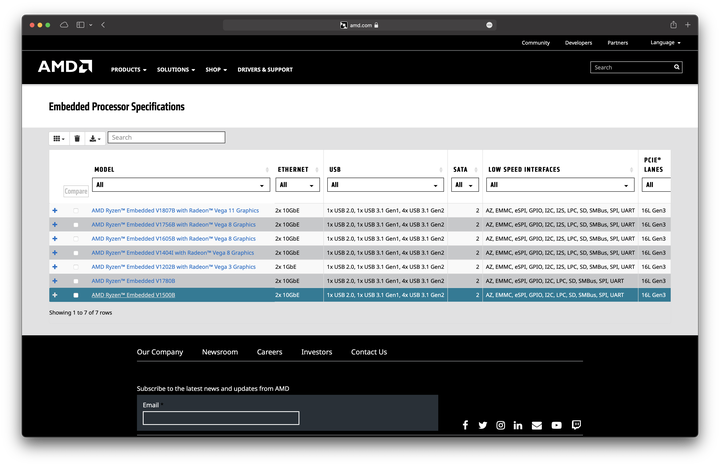The height and width of the screenshot is (466, 720).
Task: Open the USB filter dropdown
Action: pyautogui.click(x=385, y=185)
